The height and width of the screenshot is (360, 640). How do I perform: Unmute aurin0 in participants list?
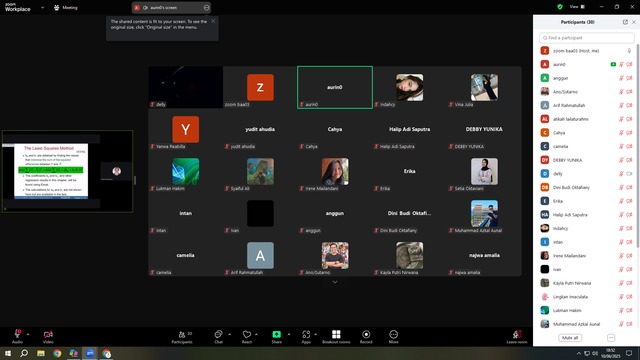(621, 64)
